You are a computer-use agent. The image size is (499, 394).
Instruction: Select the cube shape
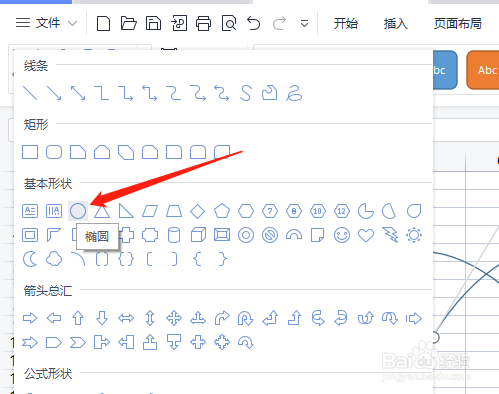tap(198, 235)
